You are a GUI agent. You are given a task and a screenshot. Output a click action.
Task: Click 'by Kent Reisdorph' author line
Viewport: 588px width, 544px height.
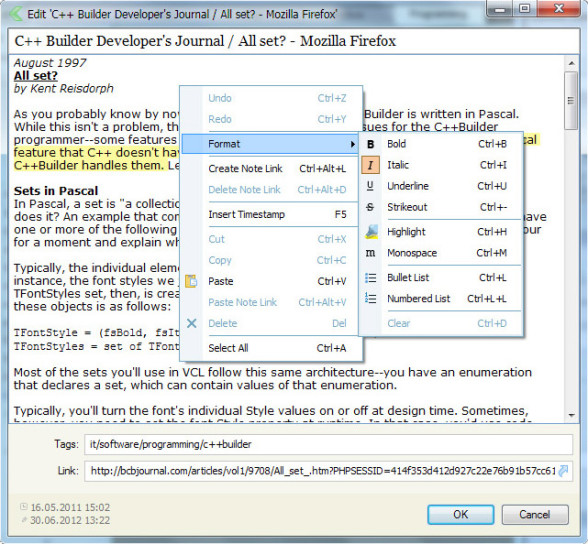[64, 88]
